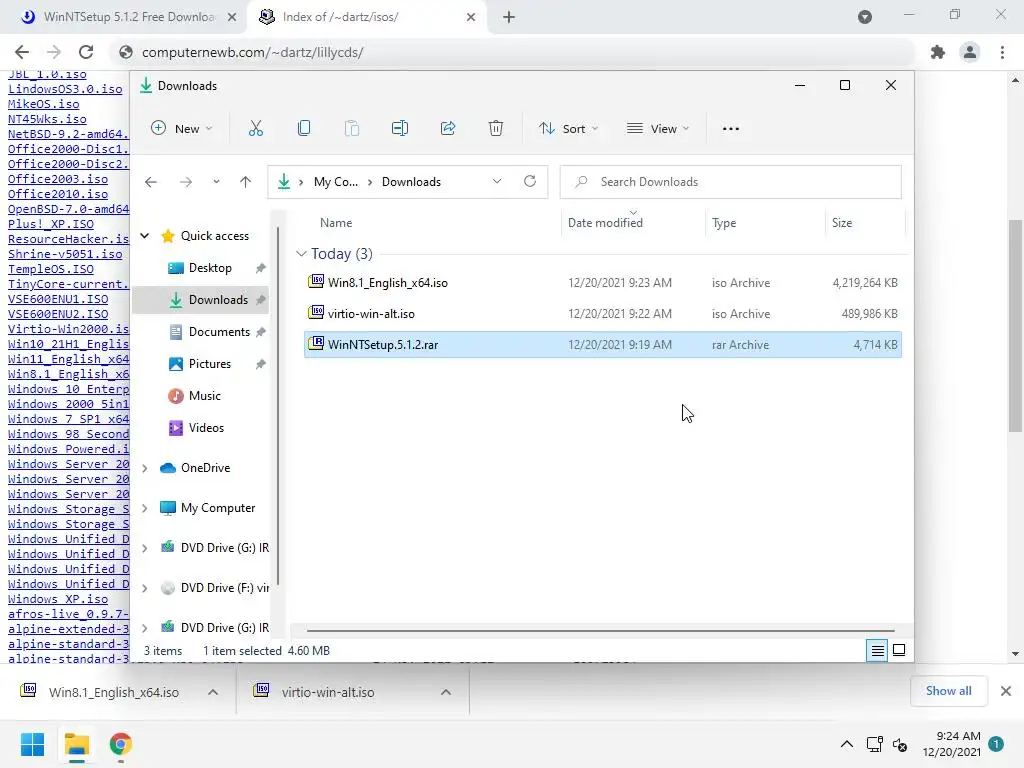Open Windows_XP.iso link
The image size is (1024, 768).
[x=57, y=599]
